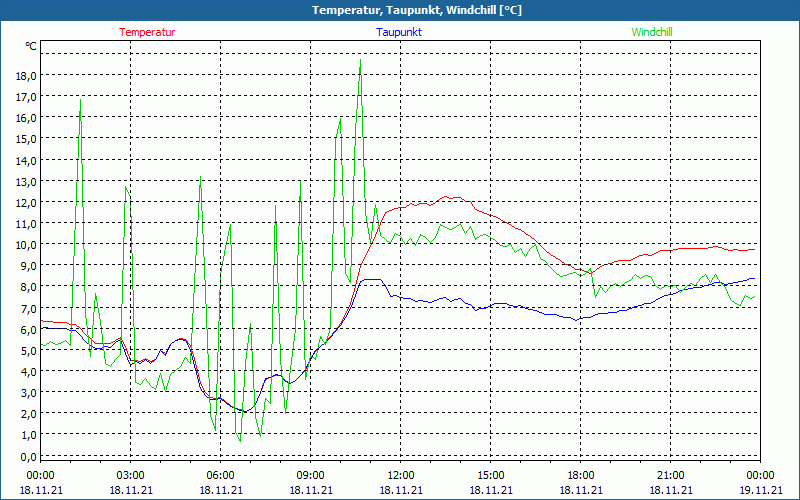The width and height of the screenshot is (800, 500).
Task: Click the '12:00' time label
Action: [x=401, y=476]
